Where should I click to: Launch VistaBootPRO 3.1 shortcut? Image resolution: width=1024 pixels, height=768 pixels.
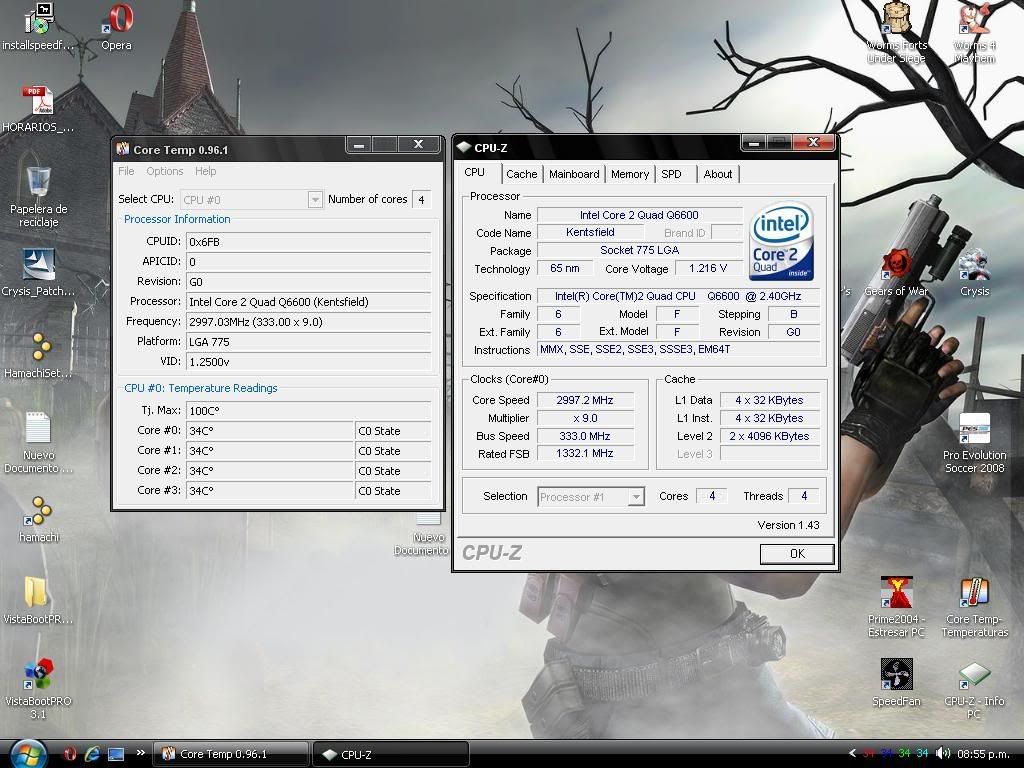tap(38, 689)
